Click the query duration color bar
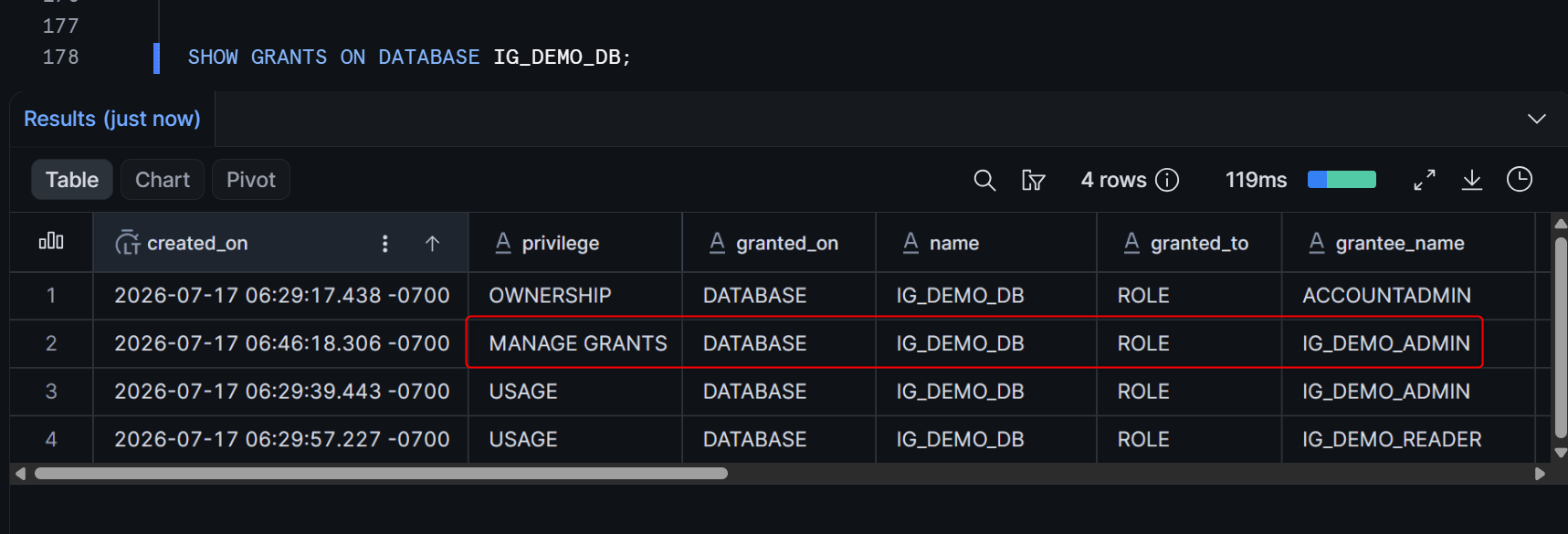This screenshot has height=534, width=1568. 1342,180
